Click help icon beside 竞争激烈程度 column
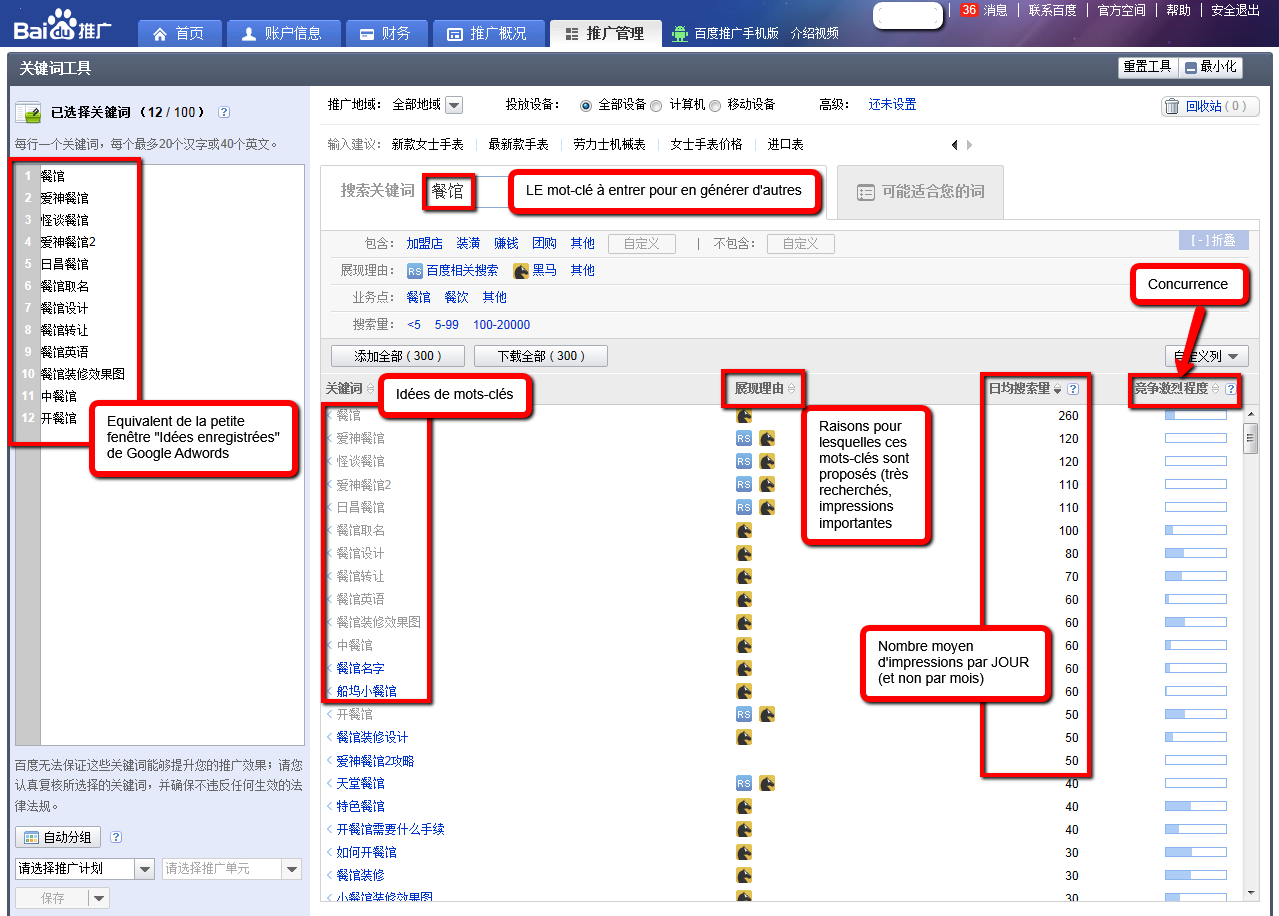The width and height of the screenshot is (1279, 916). tap(1231, 389)
